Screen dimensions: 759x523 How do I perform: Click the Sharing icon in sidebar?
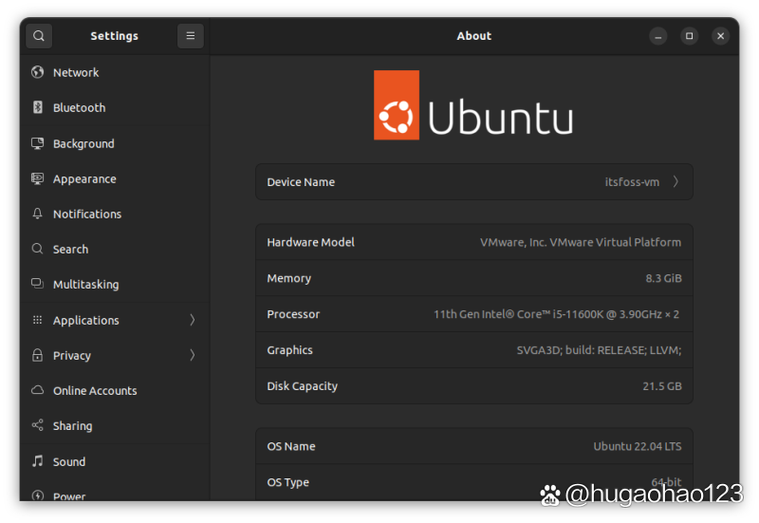click(x=37, y=425)
